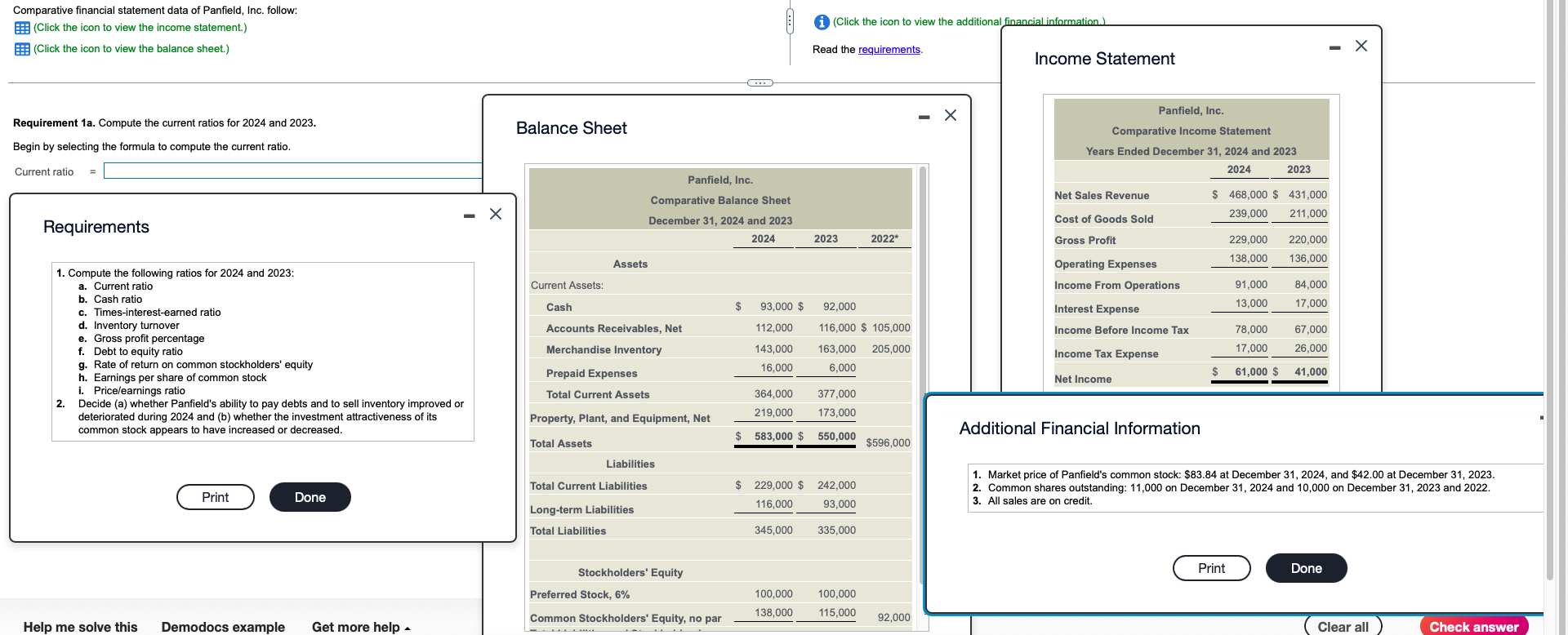Click the Cost of Goods Sold label

point(1103,220)
